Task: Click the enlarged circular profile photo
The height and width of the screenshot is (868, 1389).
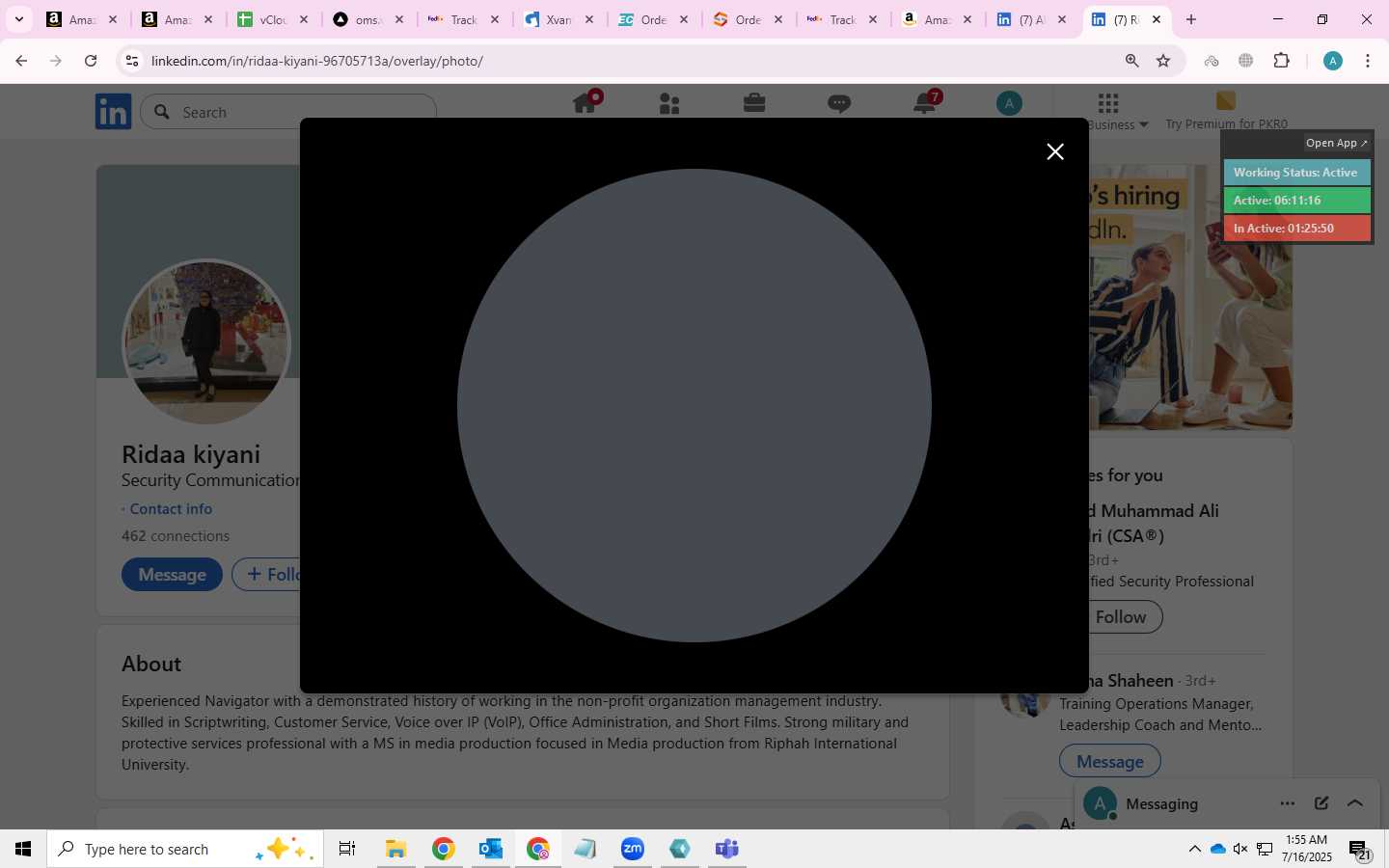Action: point(694,405)
